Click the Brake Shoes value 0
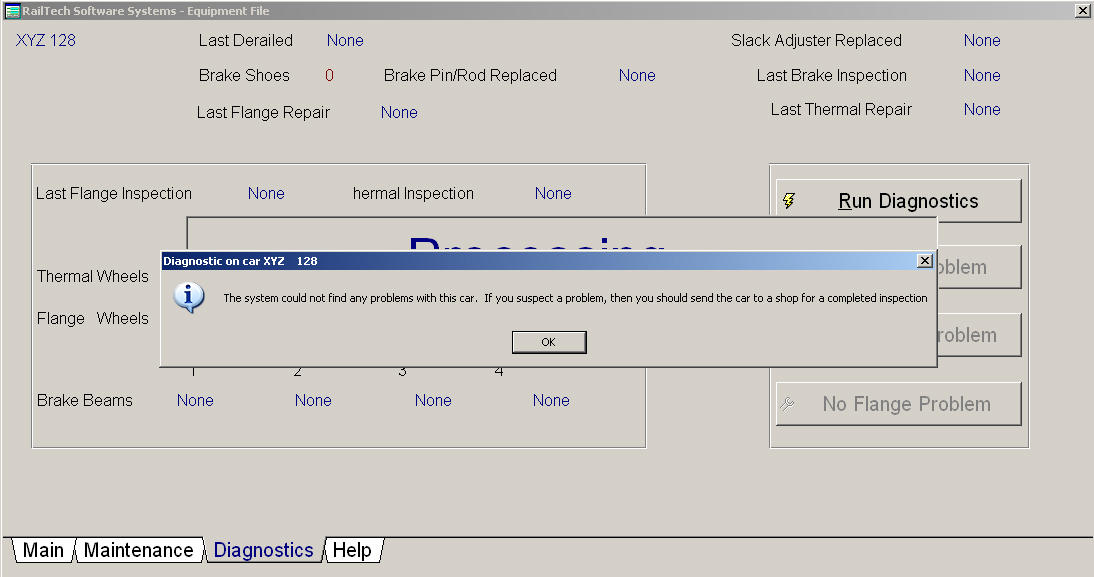Screen dimensions: 1094x577 (329, 75)
